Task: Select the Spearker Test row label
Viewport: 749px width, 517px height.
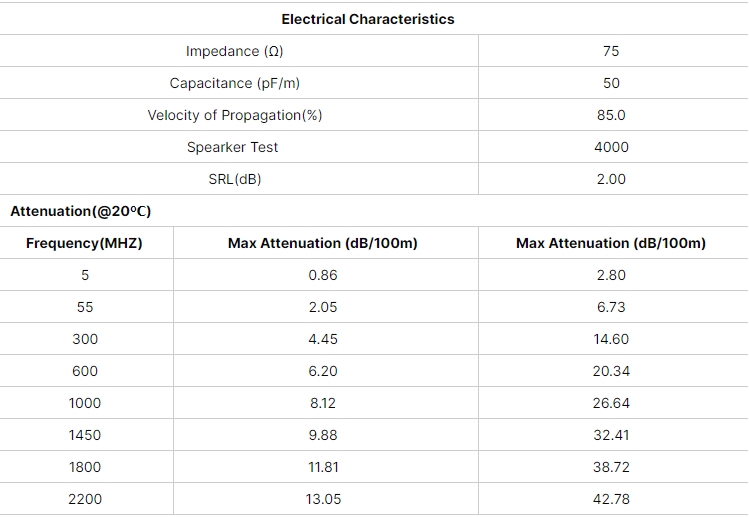Action: (x=233, y=147)
